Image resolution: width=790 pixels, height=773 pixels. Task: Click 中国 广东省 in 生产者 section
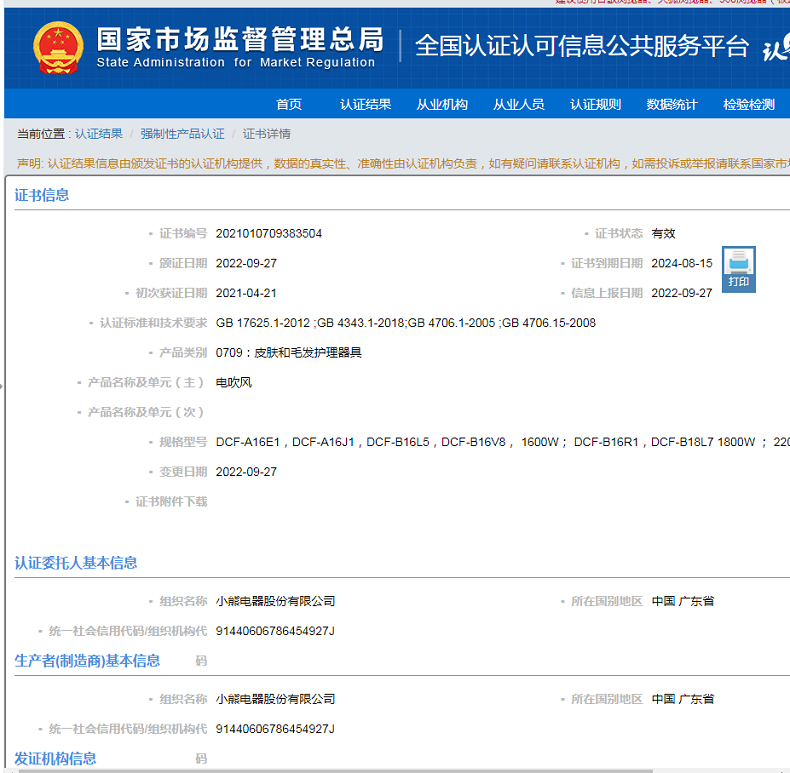tap(683, 699)
